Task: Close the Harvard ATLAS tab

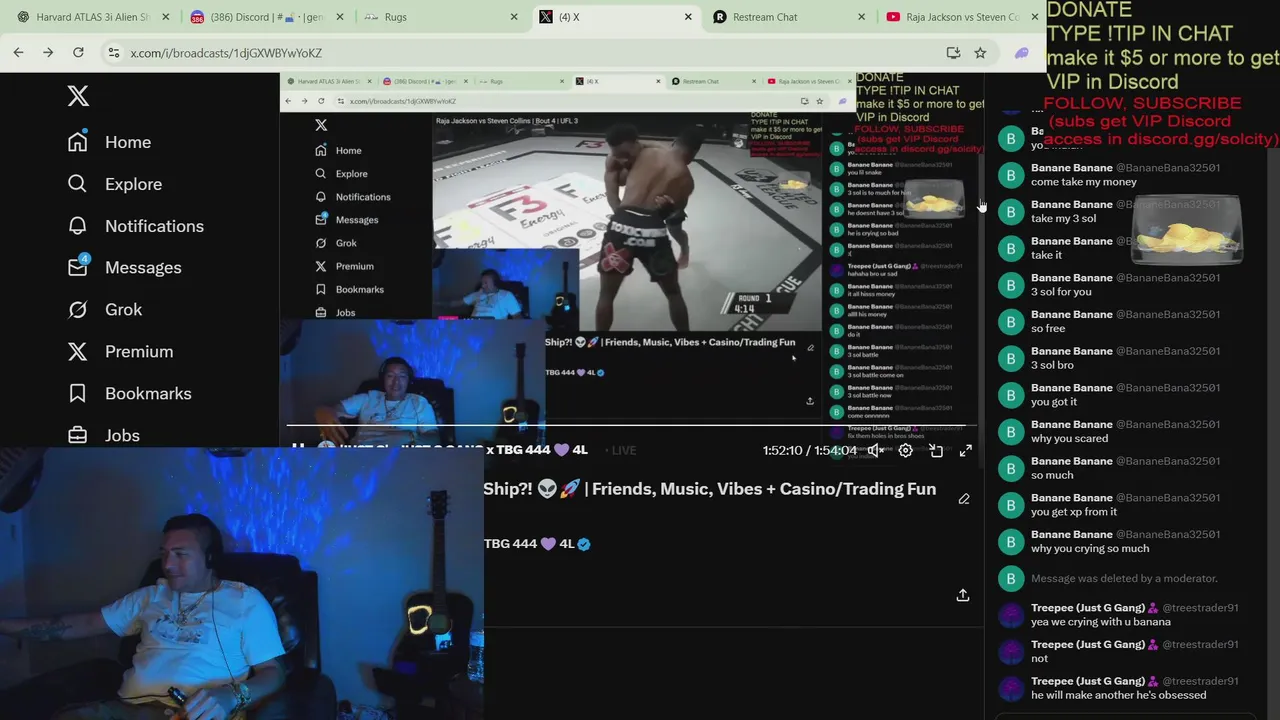Action: tap(166, 17)
